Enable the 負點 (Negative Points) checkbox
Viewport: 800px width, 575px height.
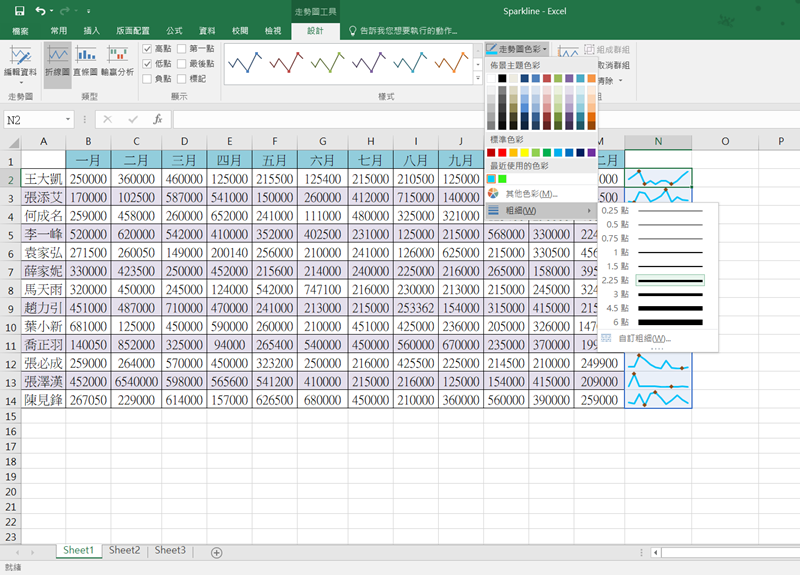point(148,78)
